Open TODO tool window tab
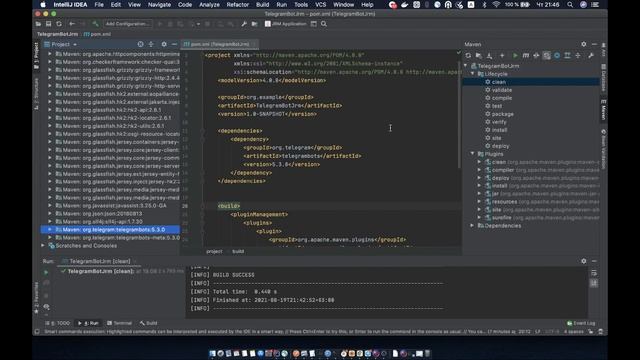This screenshot has width=640, height=360. pos(58,323)
